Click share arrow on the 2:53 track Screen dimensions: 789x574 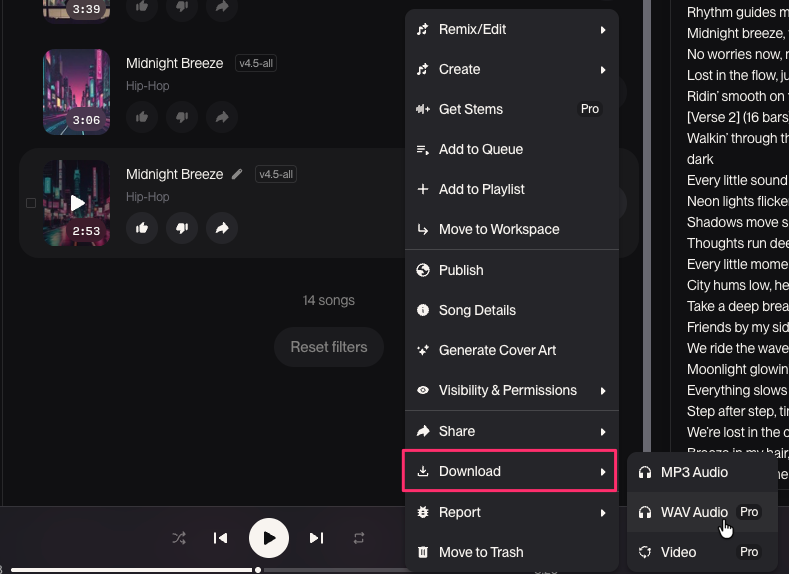click(x=222, y=228)
